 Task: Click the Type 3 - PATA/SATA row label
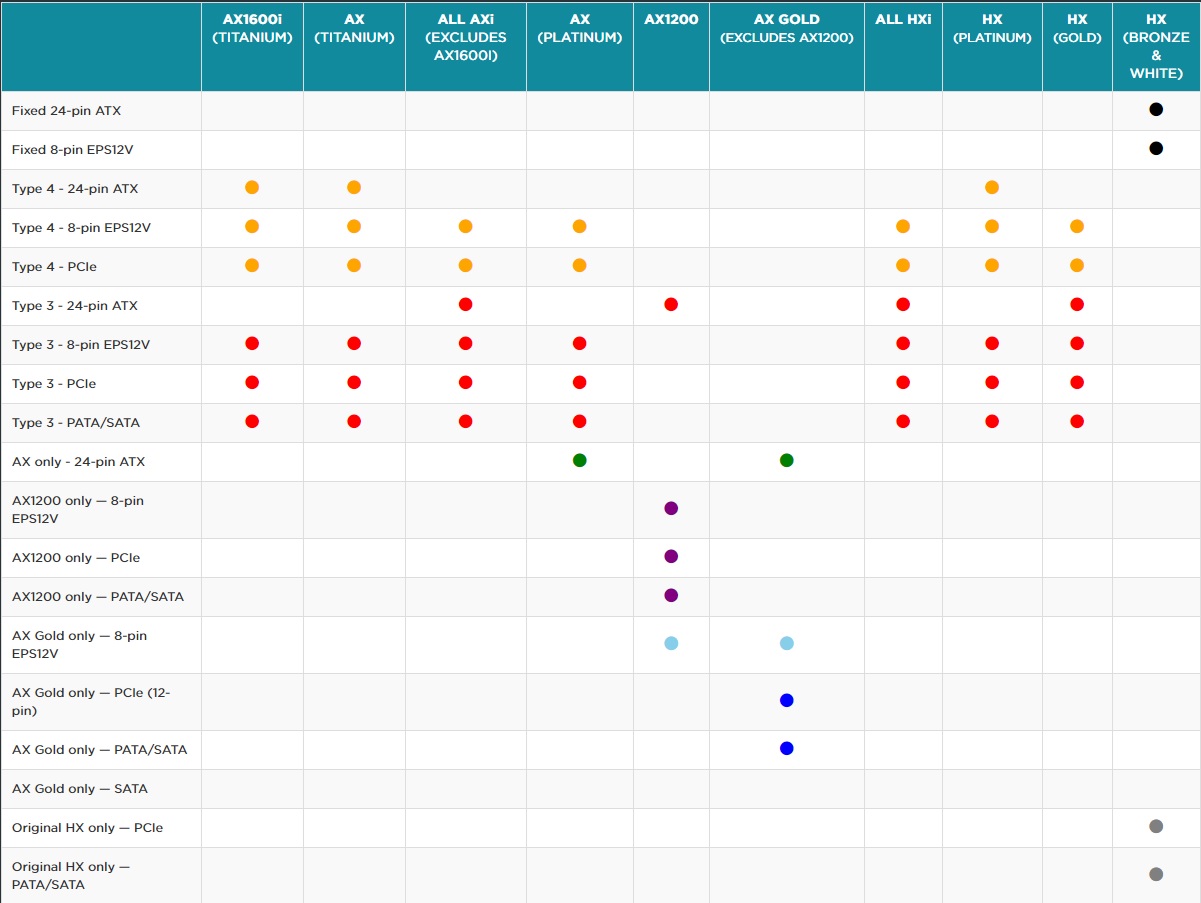76,423
